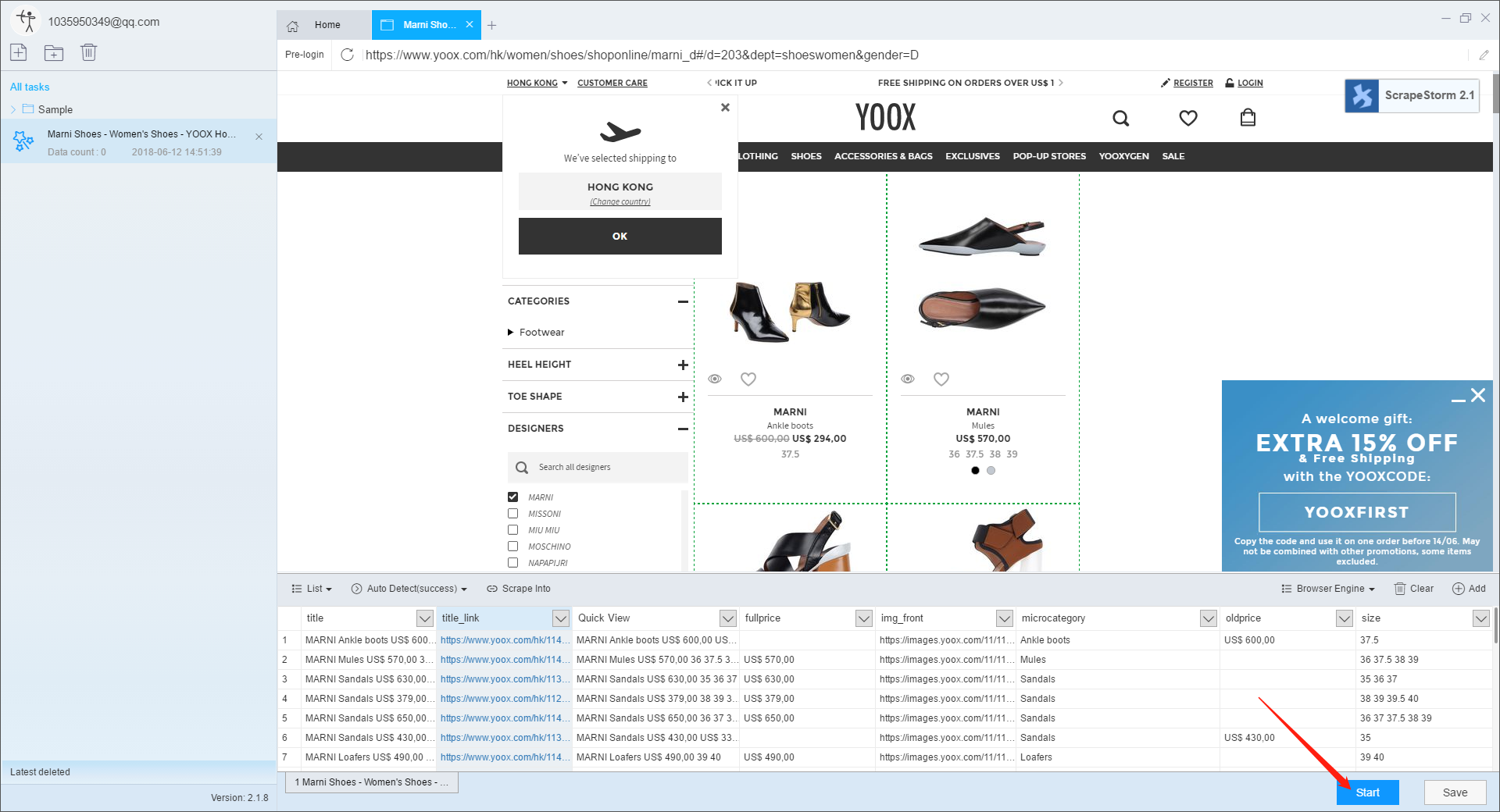Click the Change country link
The height and width of the screenshot is (812, 1500).
coord(620,201)
